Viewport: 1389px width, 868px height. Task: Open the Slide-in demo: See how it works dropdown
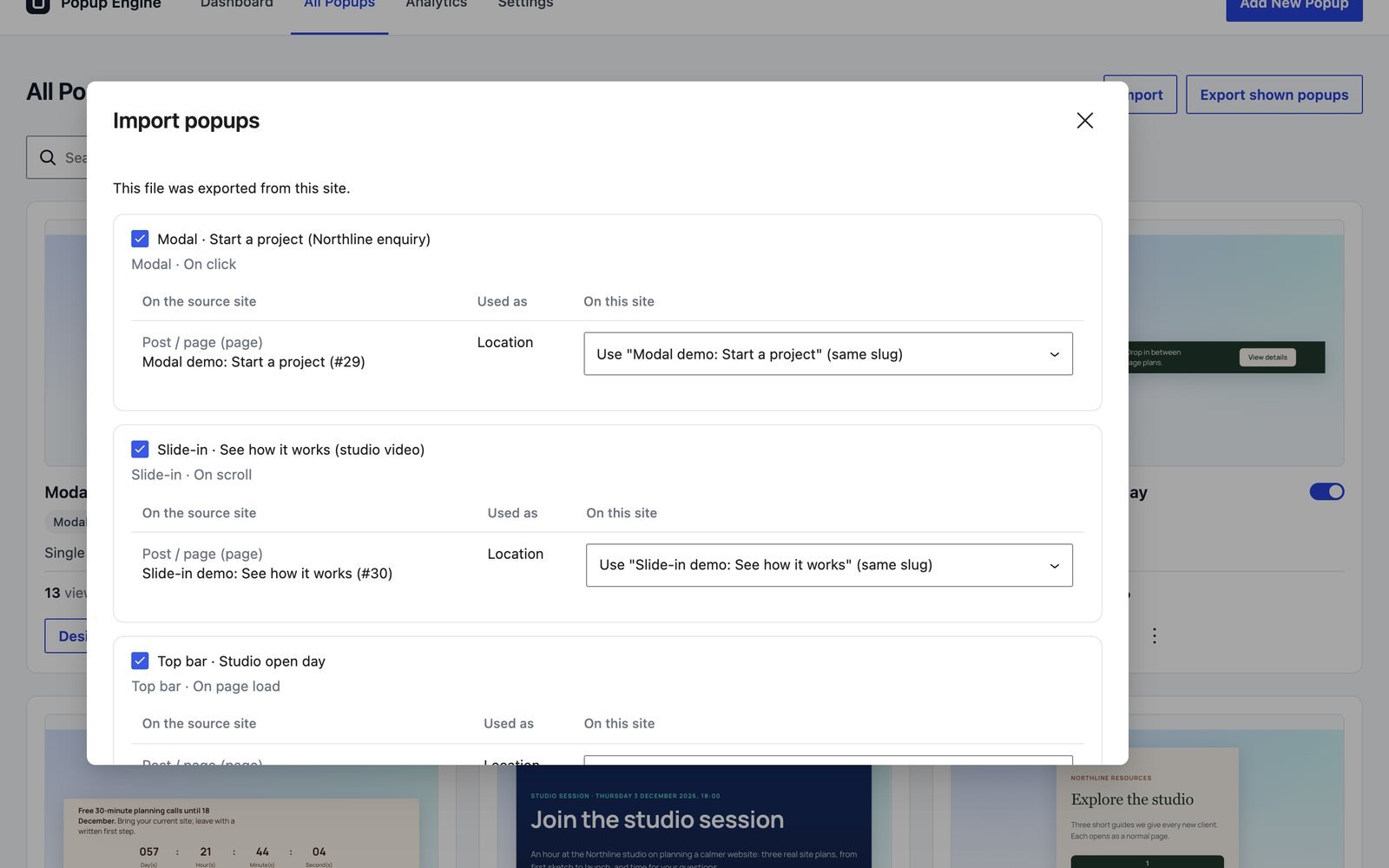click(829, 565)
